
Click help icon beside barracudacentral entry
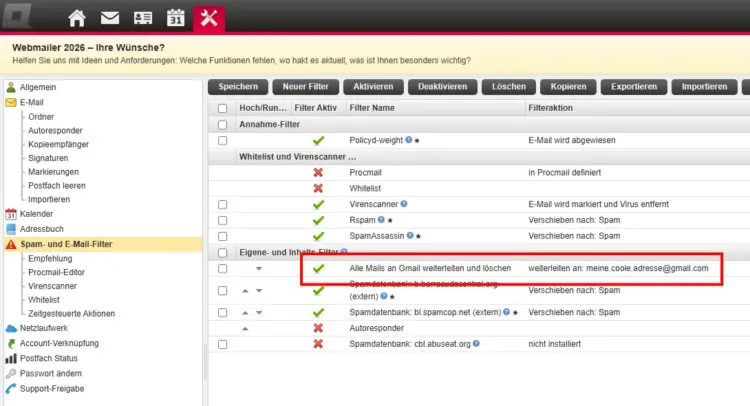coord(384,296)
